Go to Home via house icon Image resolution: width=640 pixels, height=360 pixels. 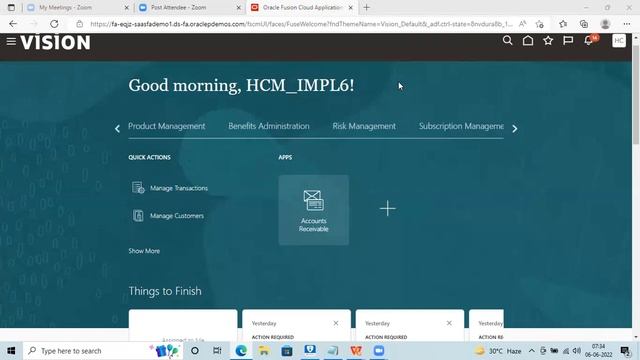(528, 40)
